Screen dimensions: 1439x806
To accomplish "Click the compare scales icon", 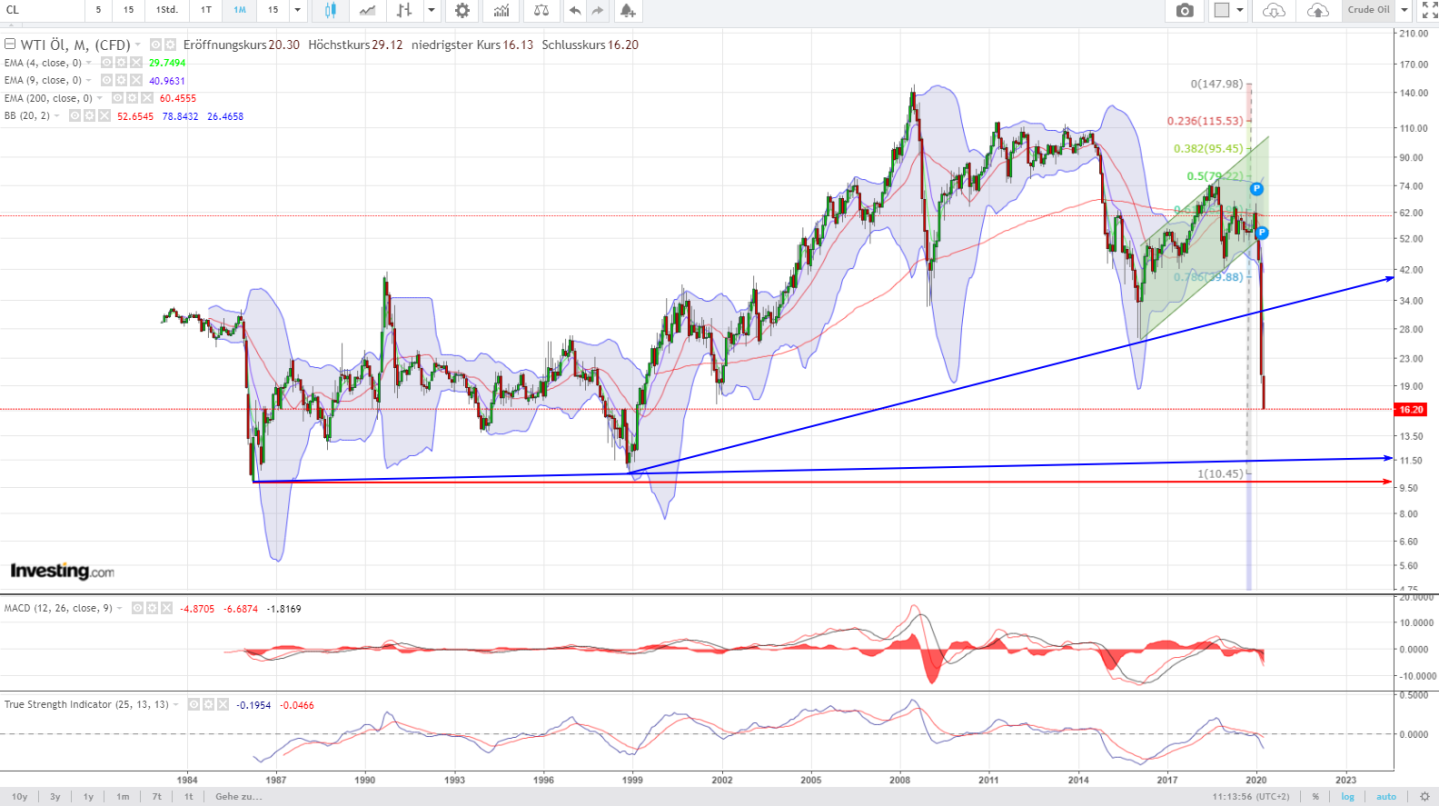I will [x=541, y=10].
